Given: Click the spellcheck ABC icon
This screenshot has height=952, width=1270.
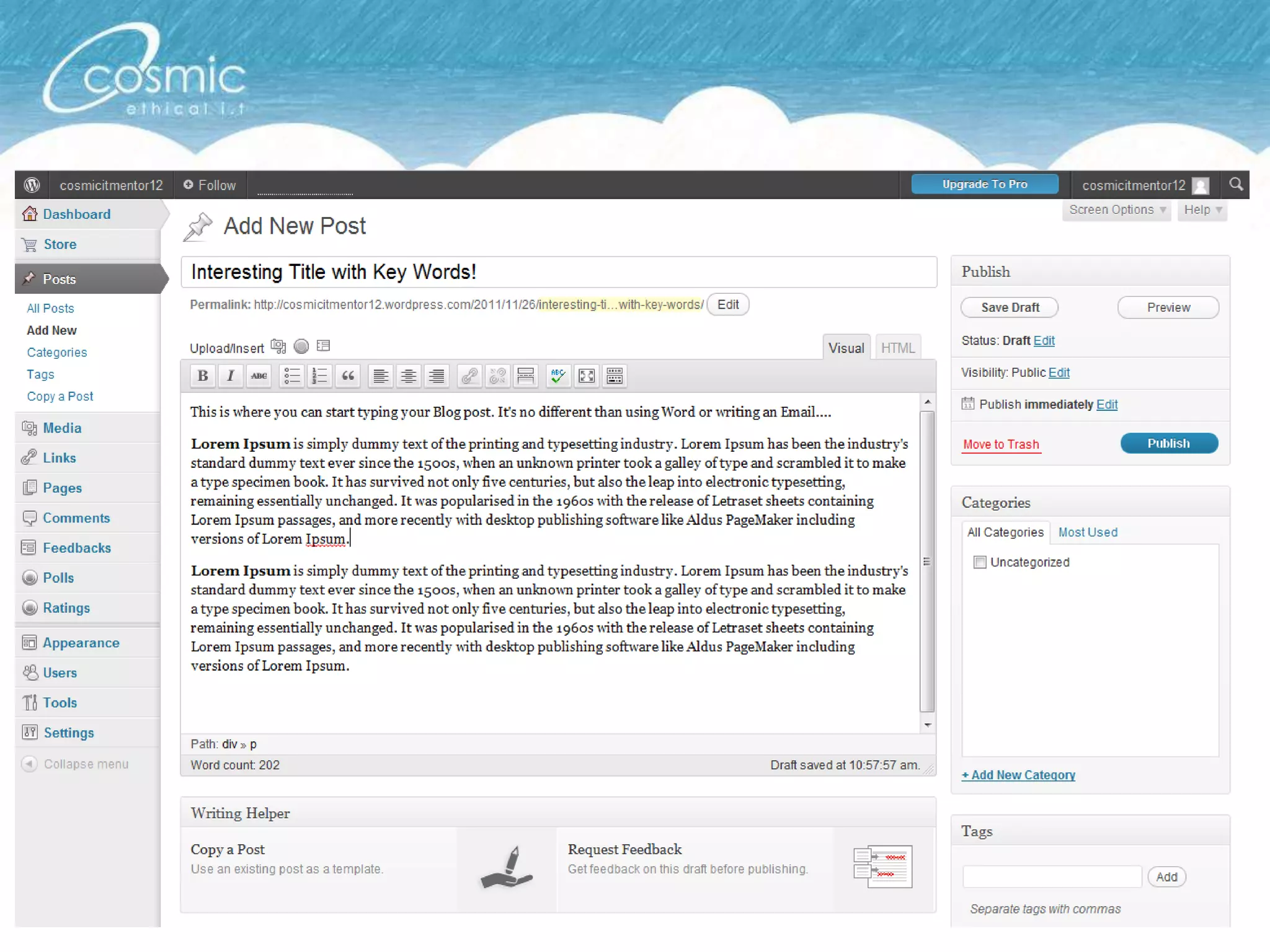Looking at the screenshot, I should point(558,376).
